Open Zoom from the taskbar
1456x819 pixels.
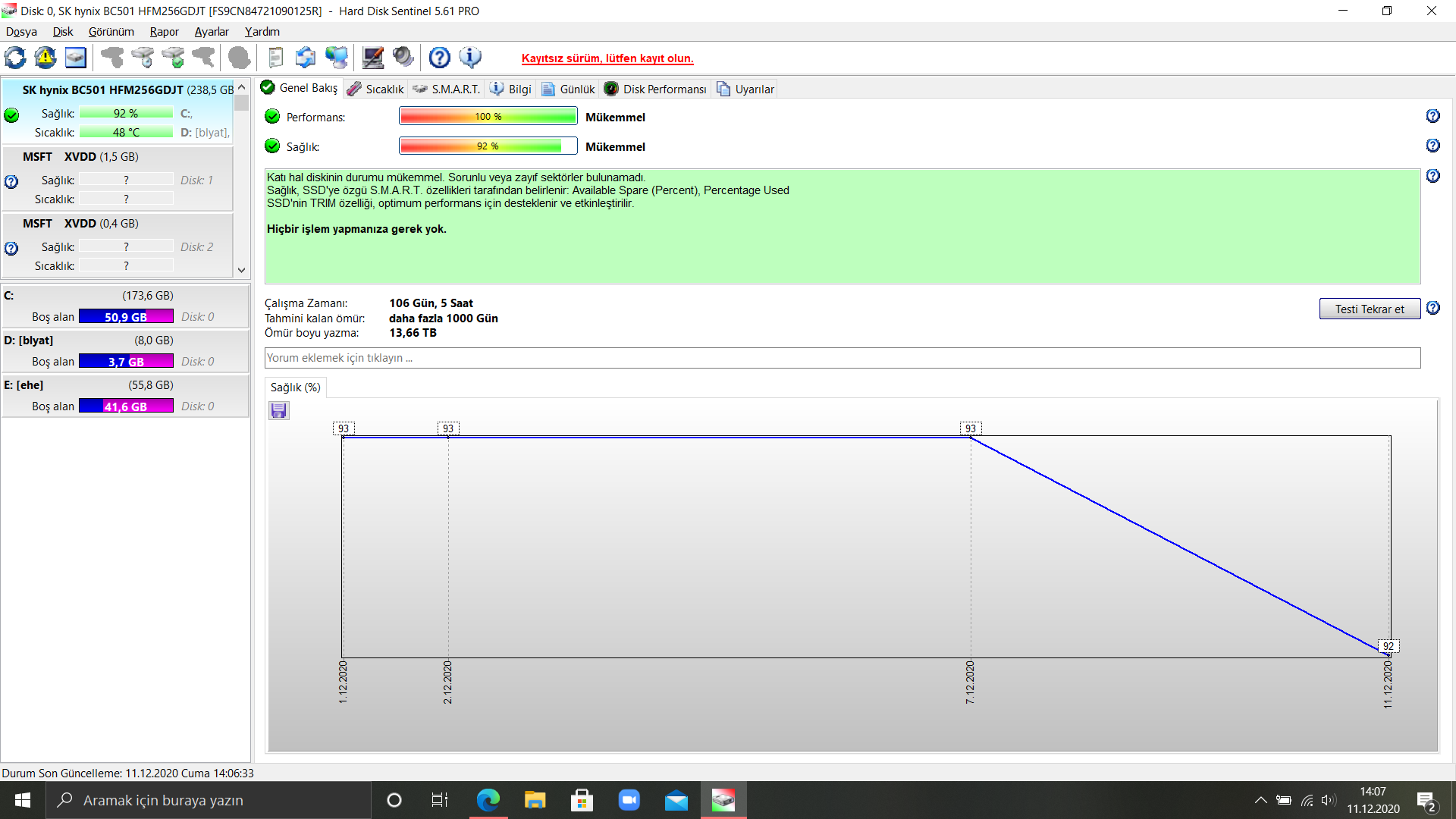(x=629, y=800)
